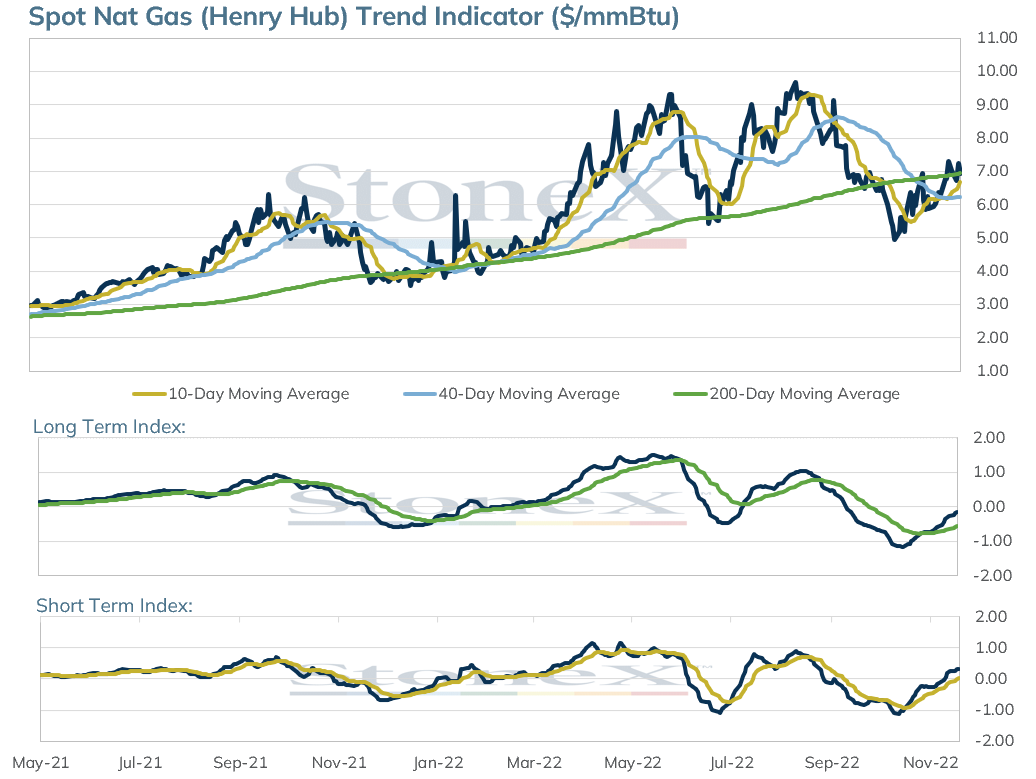The width and height of the screenshot is (1036, 779).
Task: Click the 'Nov-22' x-axis label
Action: coord(930,762)
